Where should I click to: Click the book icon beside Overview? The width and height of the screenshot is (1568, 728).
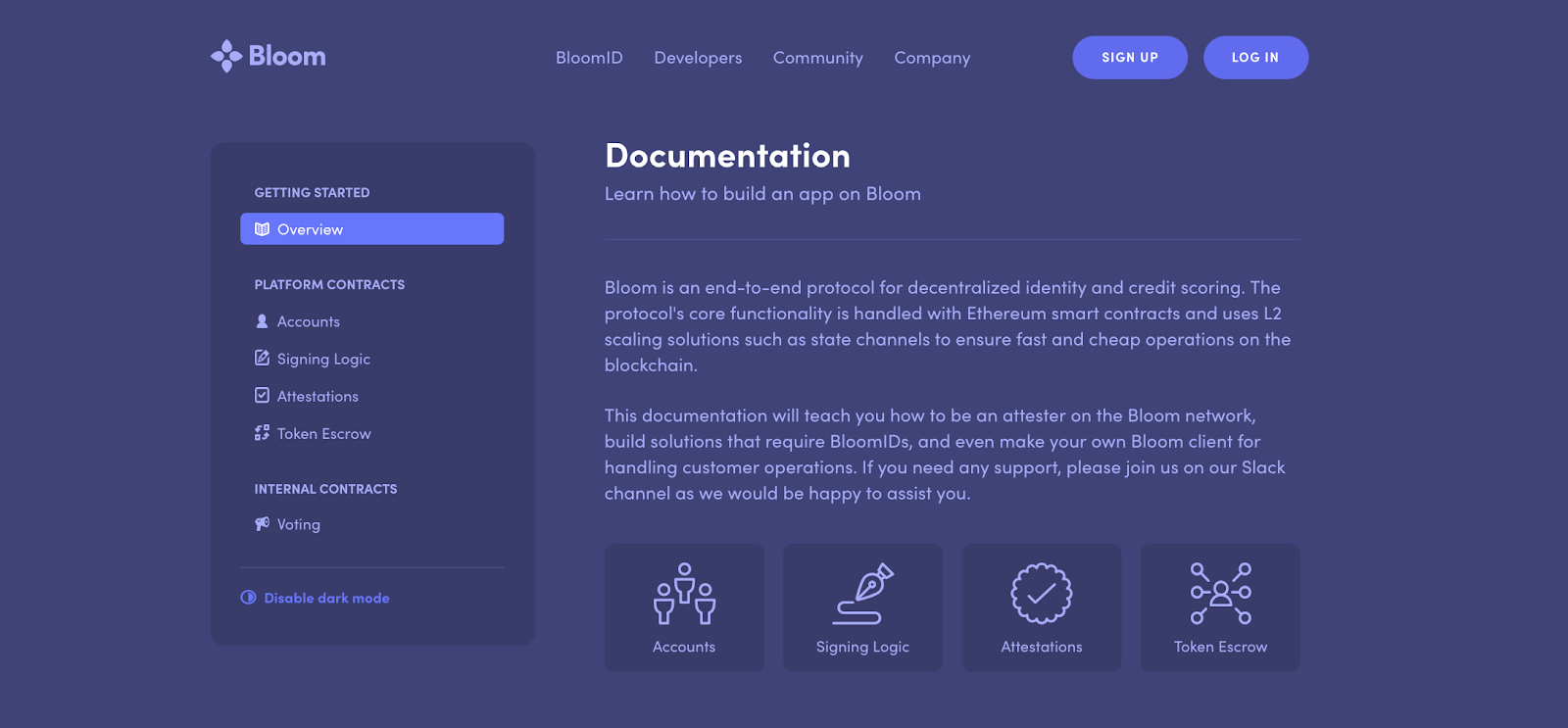coord(262,229)
